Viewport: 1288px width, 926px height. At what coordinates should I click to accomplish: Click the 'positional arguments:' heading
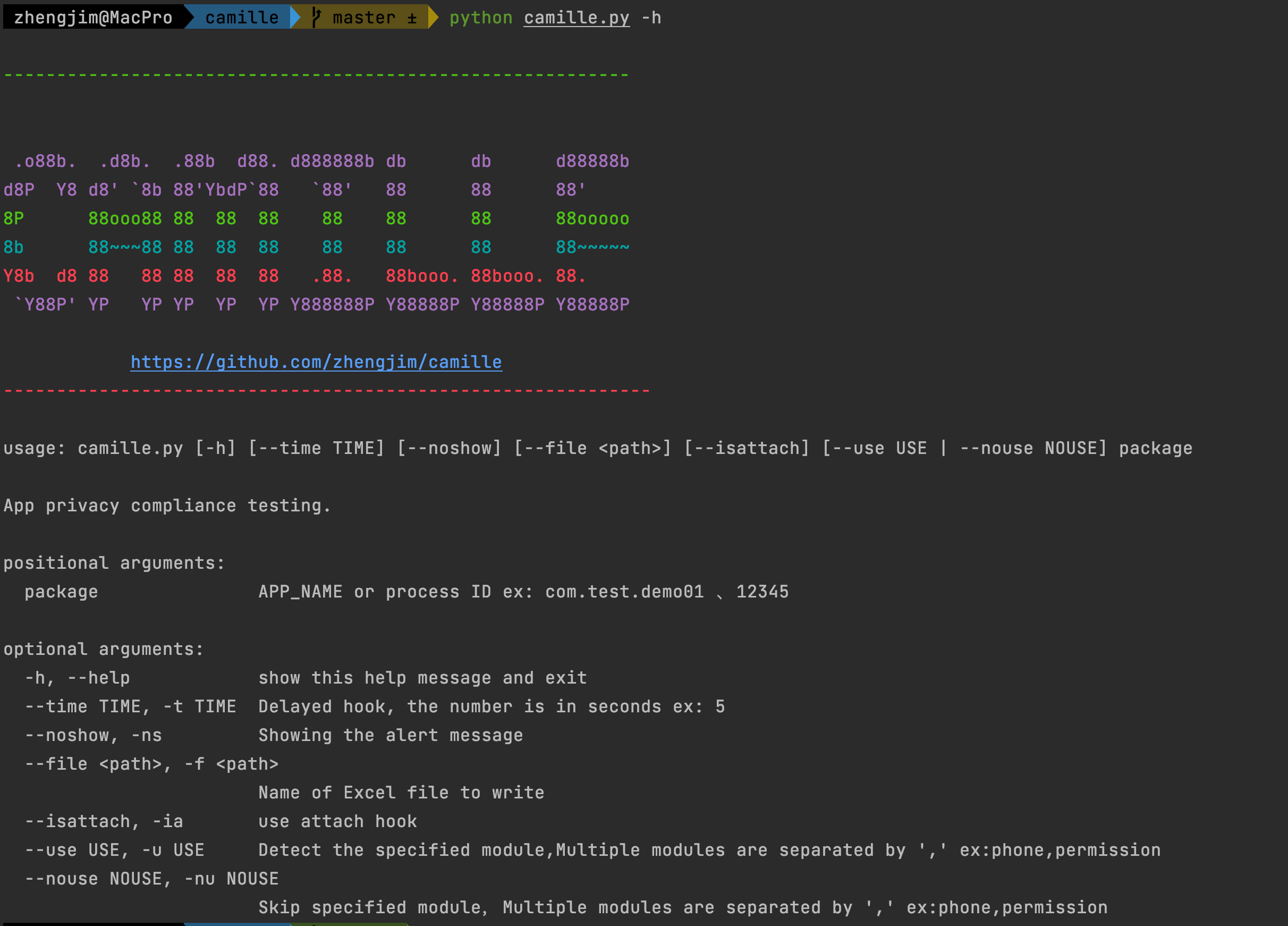114,563
